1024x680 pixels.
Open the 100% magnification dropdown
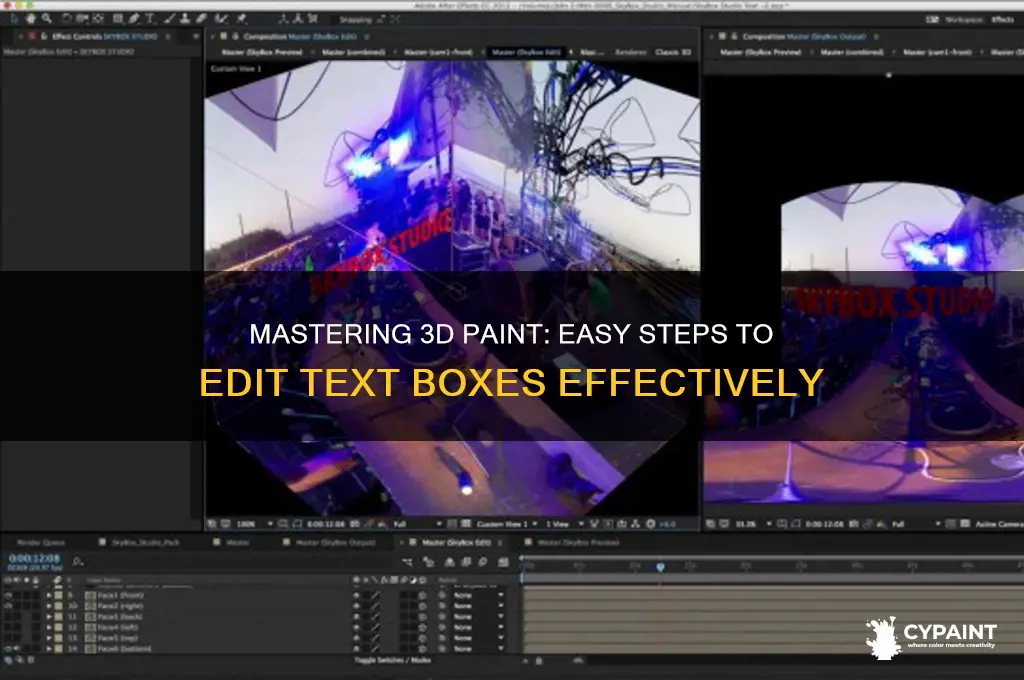[254, 524]
